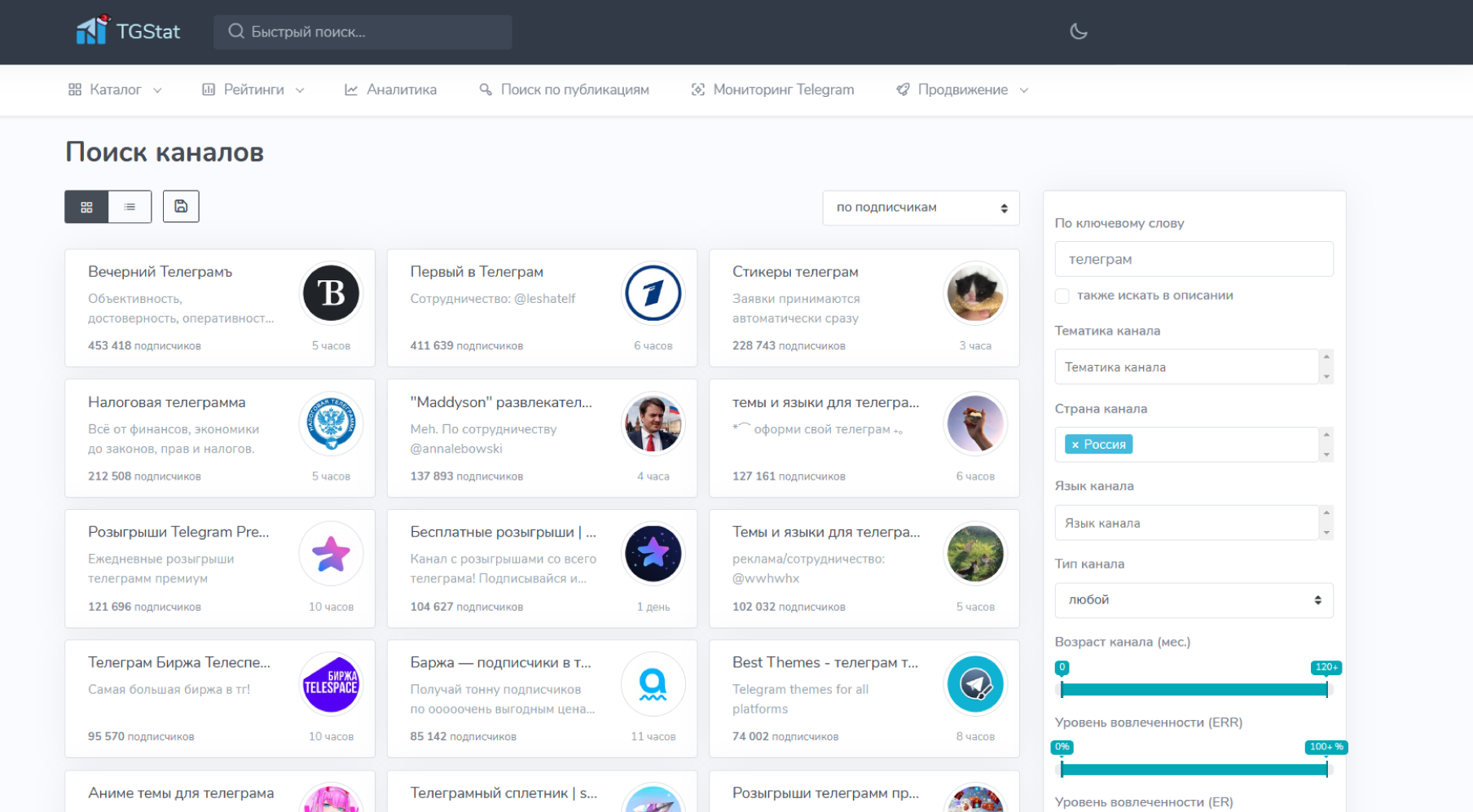Click Телеграм Биржа Телеспейс avatar
The image size is (1473, 812).
coord(331,684)
